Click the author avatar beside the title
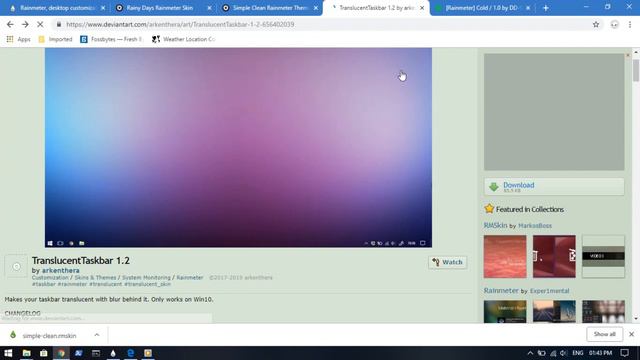Image resolution: width=640 pixels, height=360 pixels. point(16,267)
